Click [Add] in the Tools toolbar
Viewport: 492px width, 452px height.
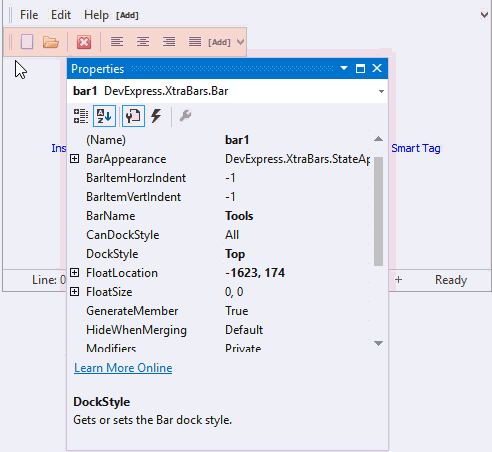[219, 42]
